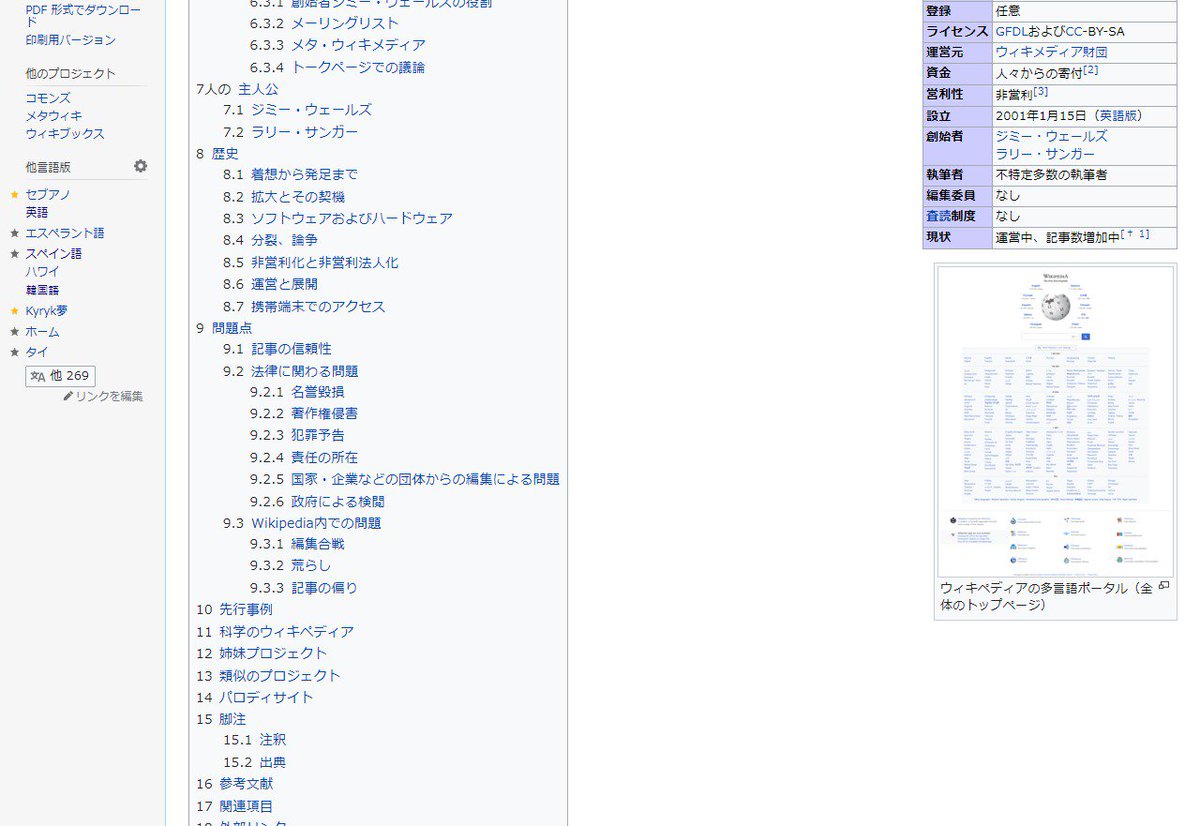The height and width of the screenshot is (826, 1200).
Task: Jump to 15.1 注釈 in contents
Action: pos(254,740)
